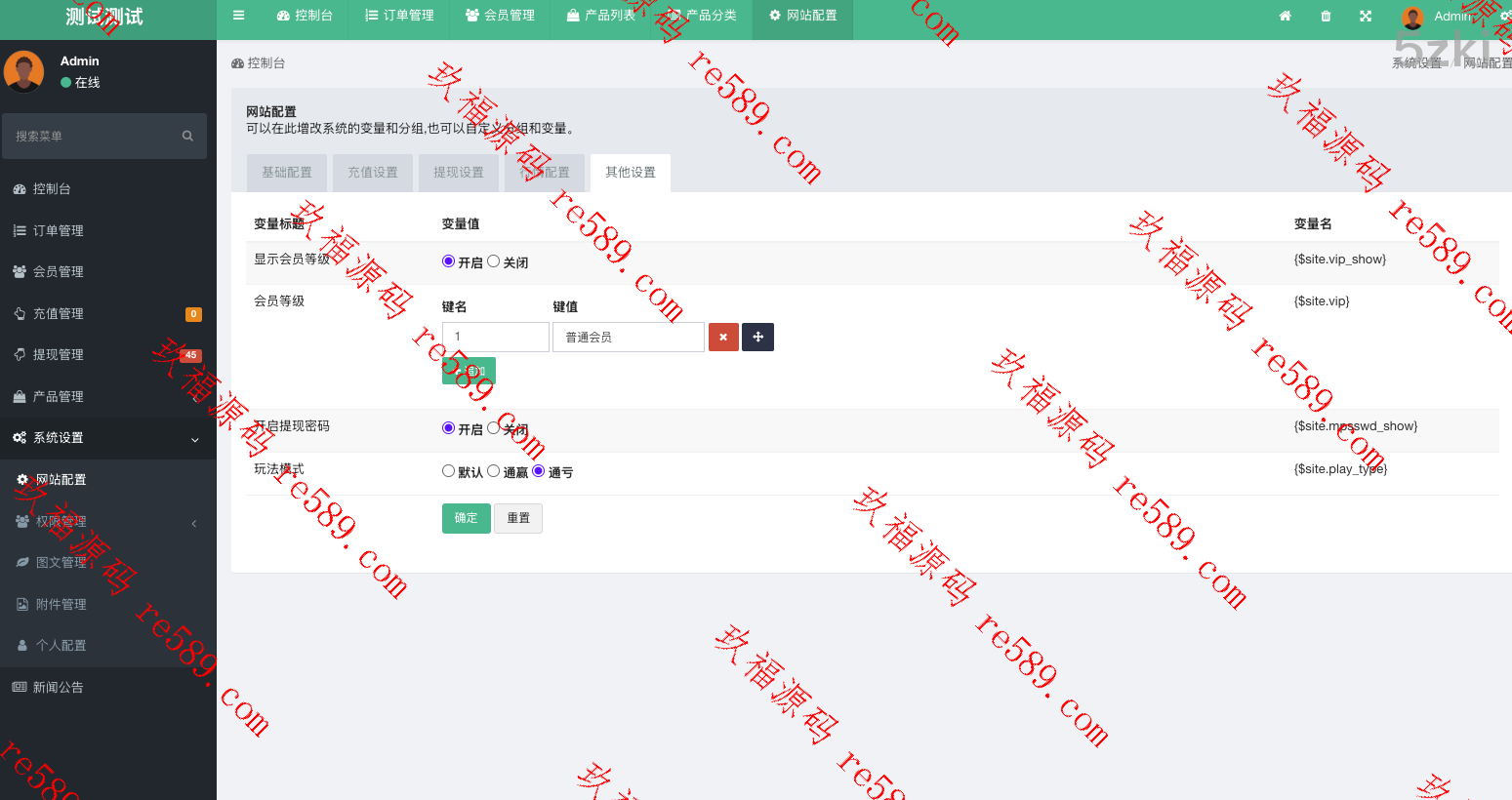Click the 重置 reset button
1512x800 pixels.
point(518,518)
